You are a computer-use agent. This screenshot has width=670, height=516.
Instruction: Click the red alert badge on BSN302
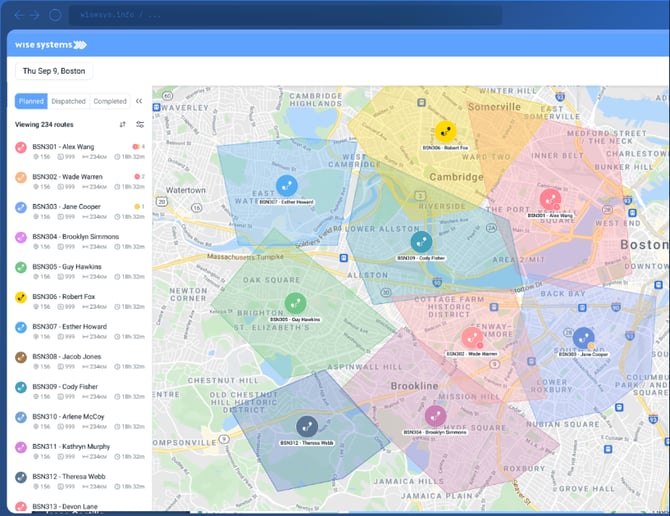[x=136, y=177]
